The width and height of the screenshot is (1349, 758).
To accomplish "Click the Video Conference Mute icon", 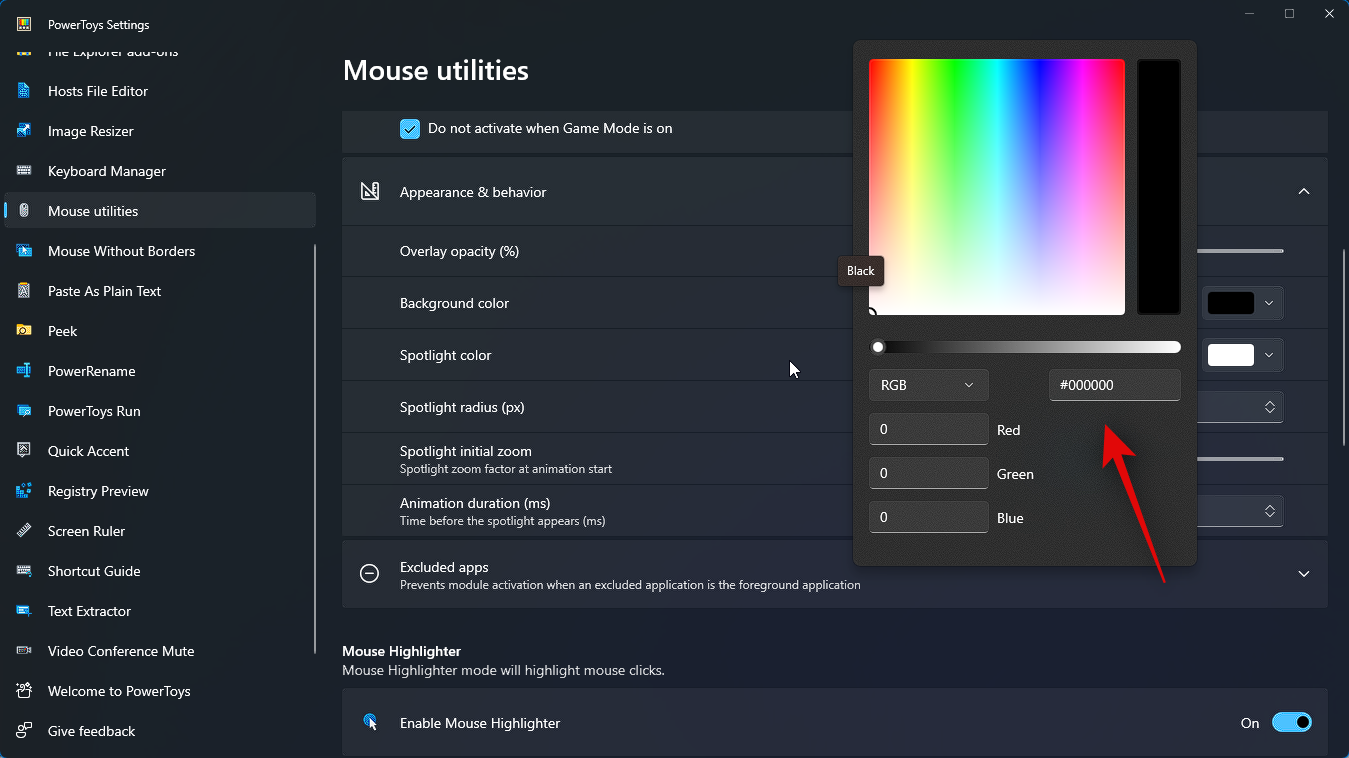I will click(x=24, y=651).
